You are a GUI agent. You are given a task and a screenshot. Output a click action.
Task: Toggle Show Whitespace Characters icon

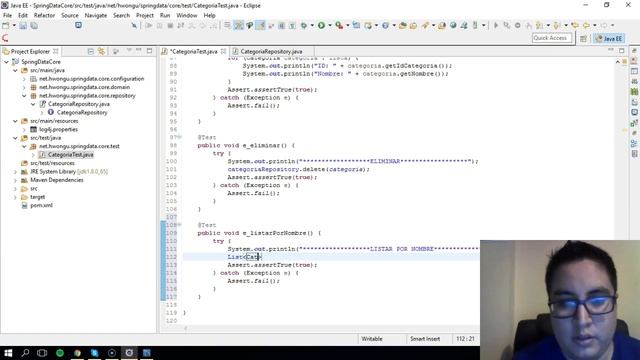coord(292,25)
